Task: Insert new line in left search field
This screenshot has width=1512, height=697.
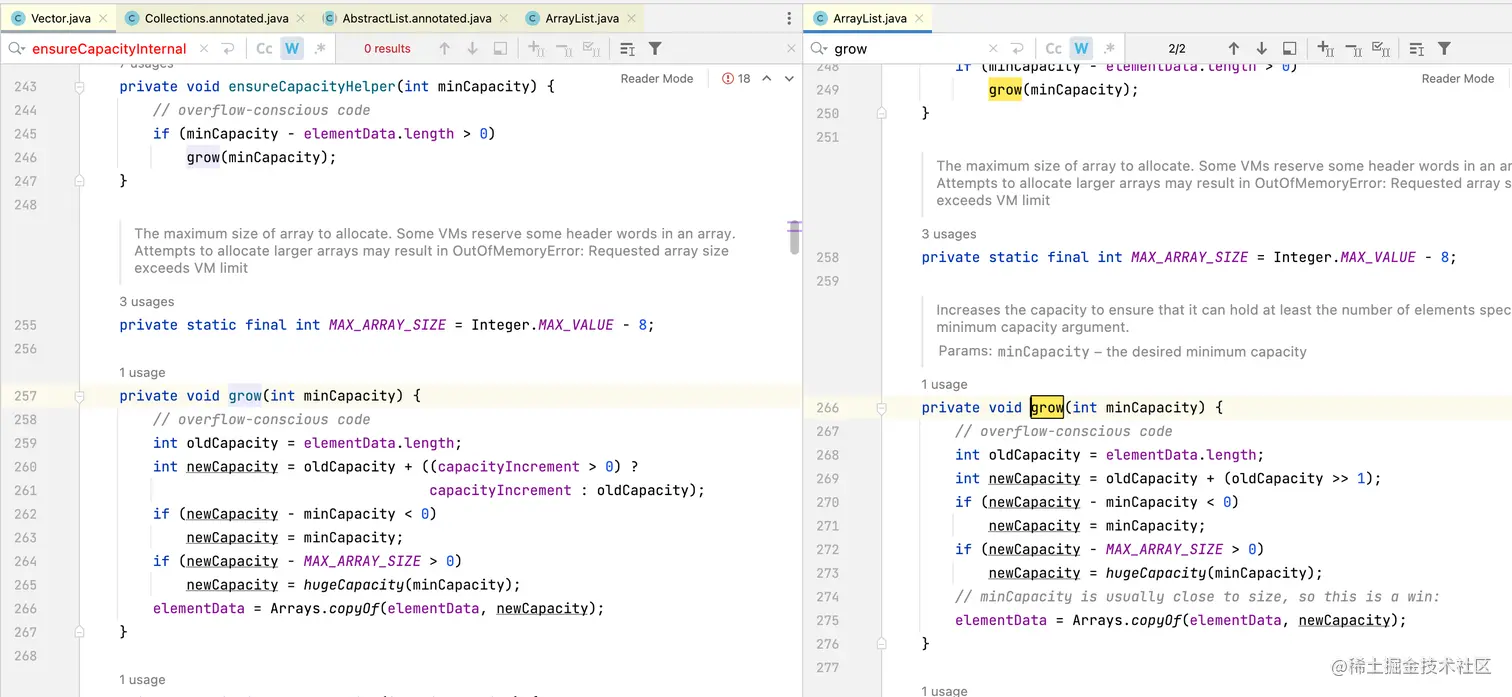Action: click(x=228, y=48)
